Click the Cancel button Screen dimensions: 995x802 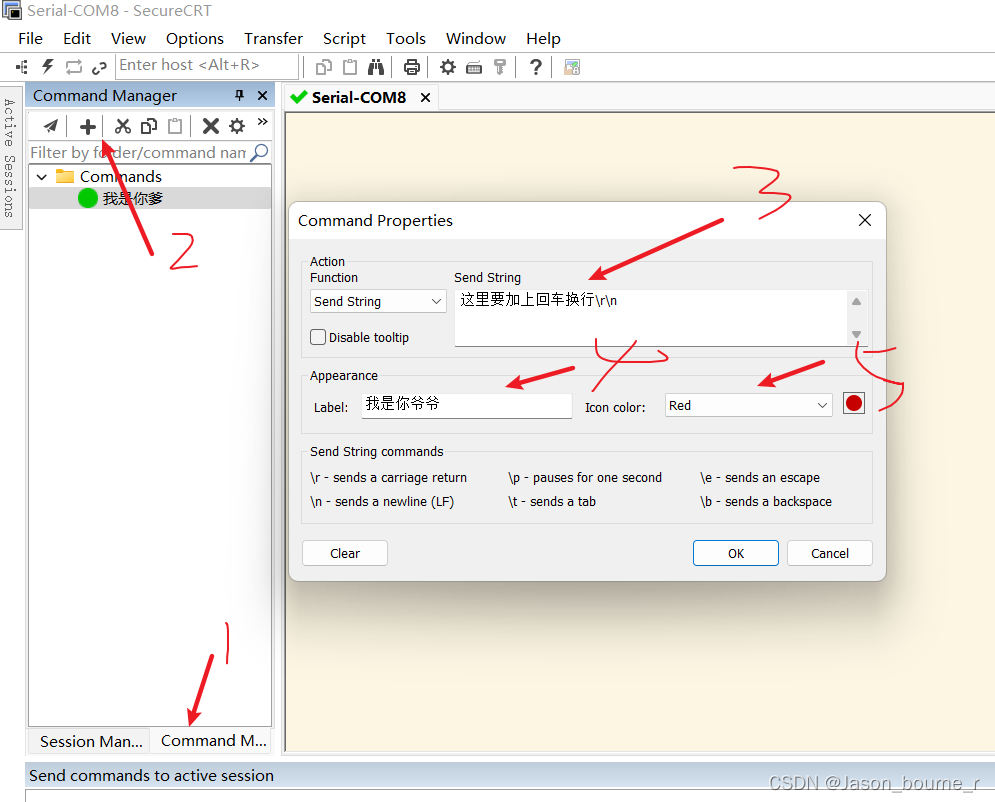829,553
